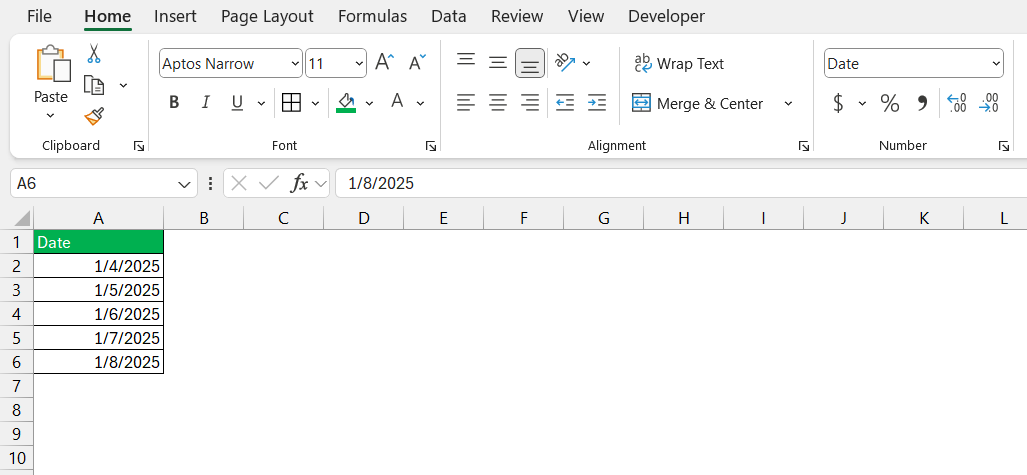The image size is (1027, 475).
Task: Apply comma style
Action: point(922,103)
